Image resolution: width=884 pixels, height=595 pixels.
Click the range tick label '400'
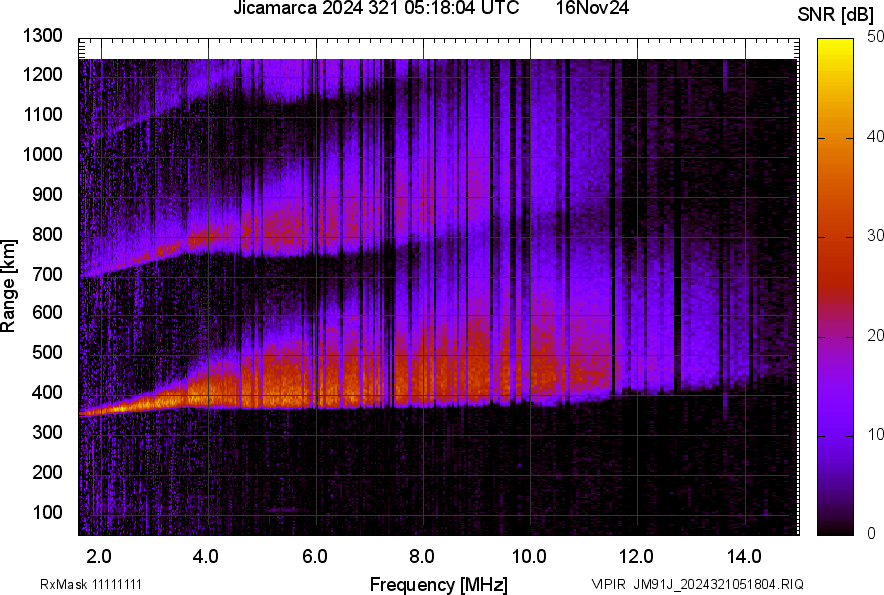click(48, 392)
